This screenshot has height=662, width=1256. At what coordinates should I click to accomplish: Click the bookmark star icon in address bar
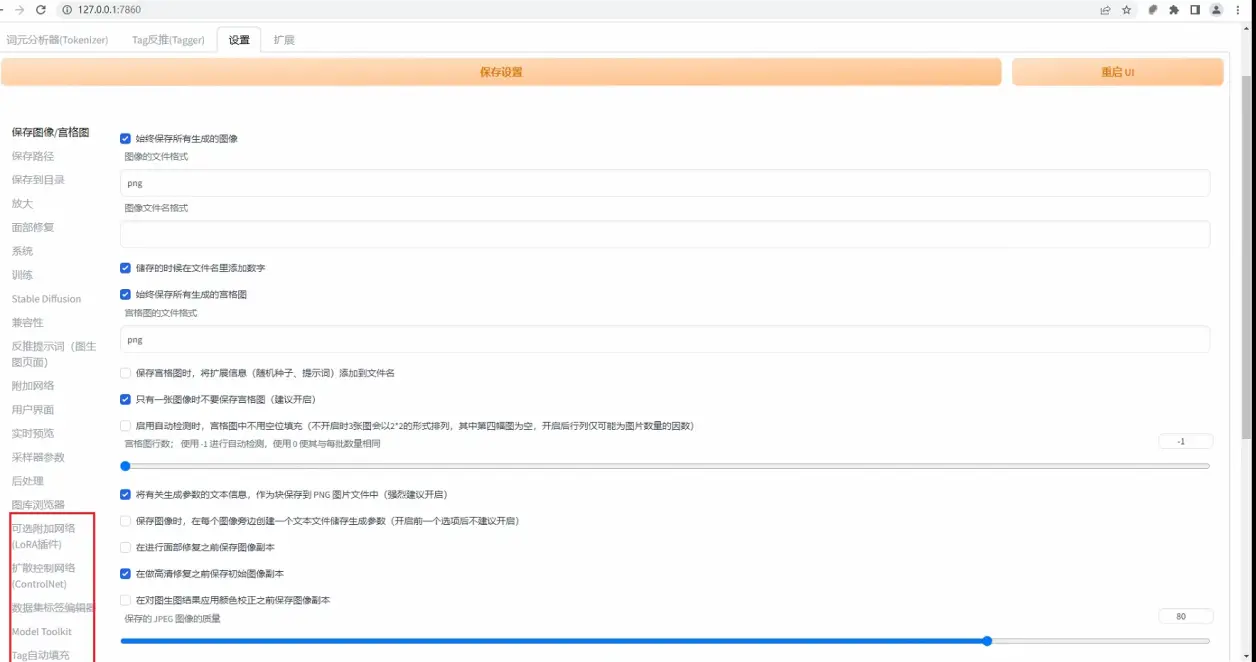point(1127,9)
